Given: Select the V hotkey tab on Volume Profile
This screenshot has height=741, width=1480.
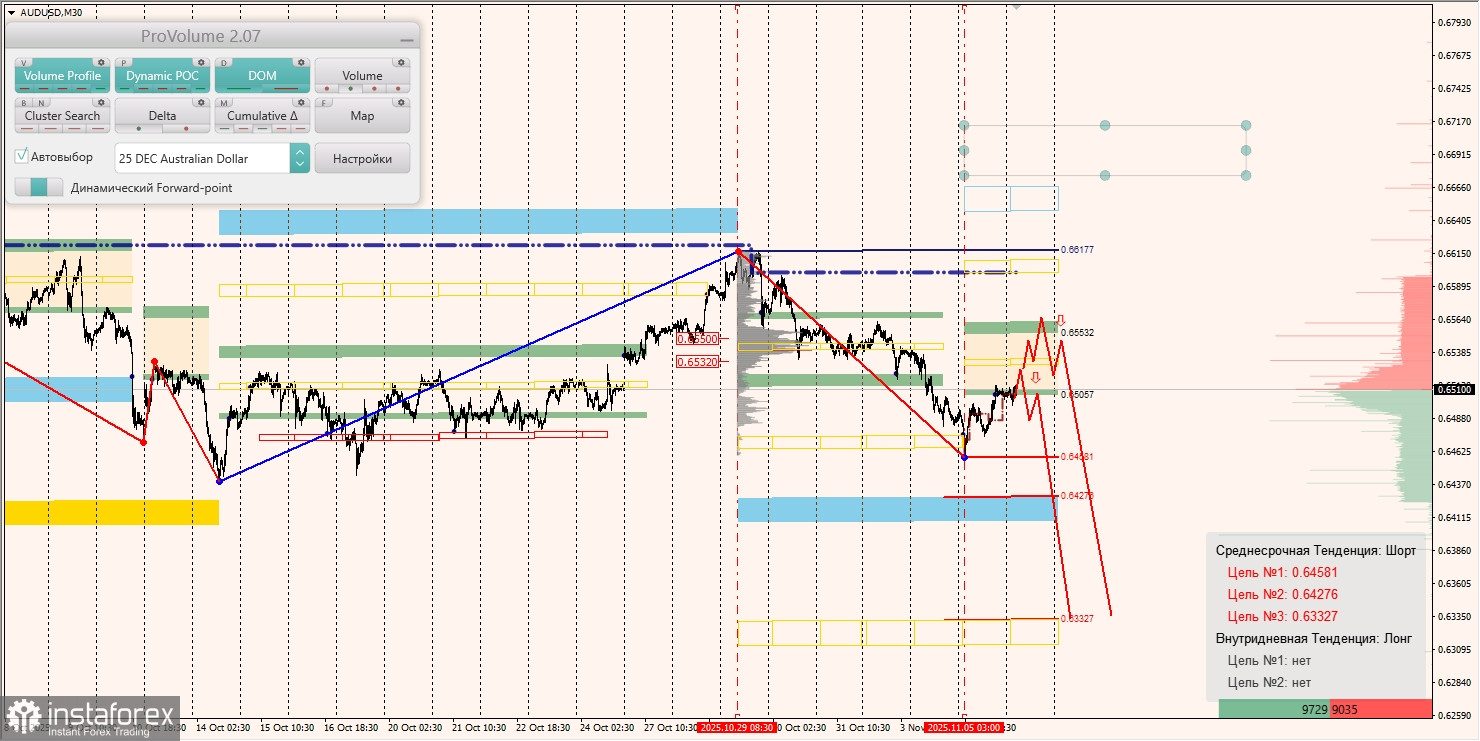Looking at the screenshot, I should click(24, 62).
